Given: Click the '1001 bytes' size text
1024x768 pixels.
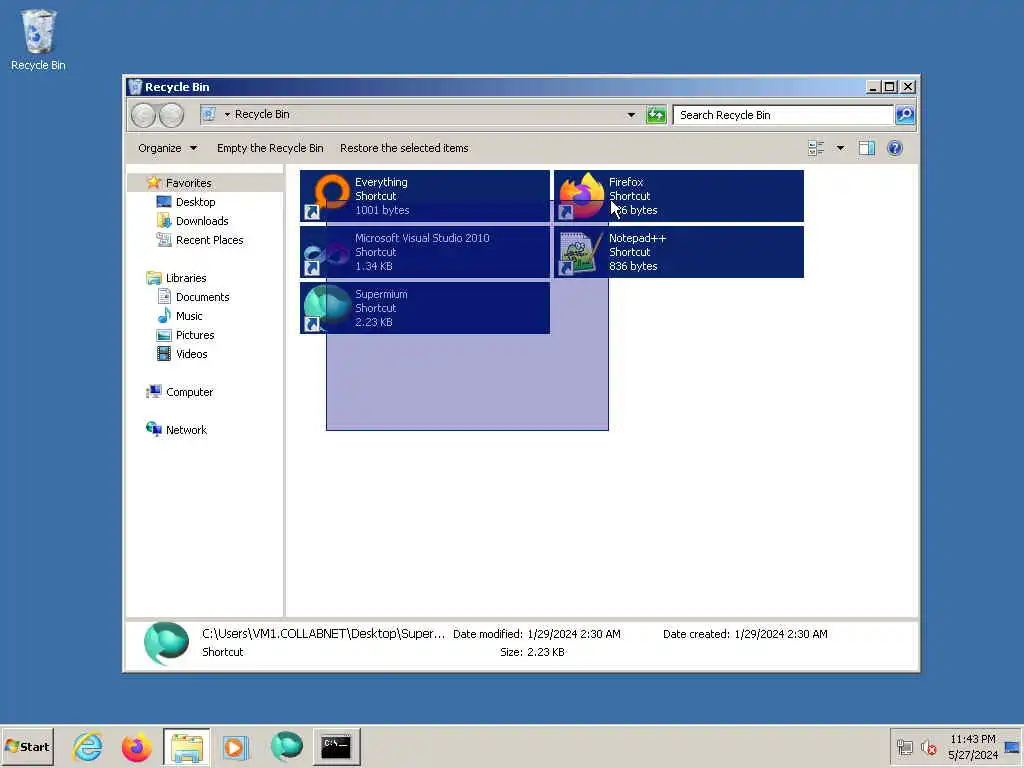Looking at the screenshot, I should [x=382, y=210].
